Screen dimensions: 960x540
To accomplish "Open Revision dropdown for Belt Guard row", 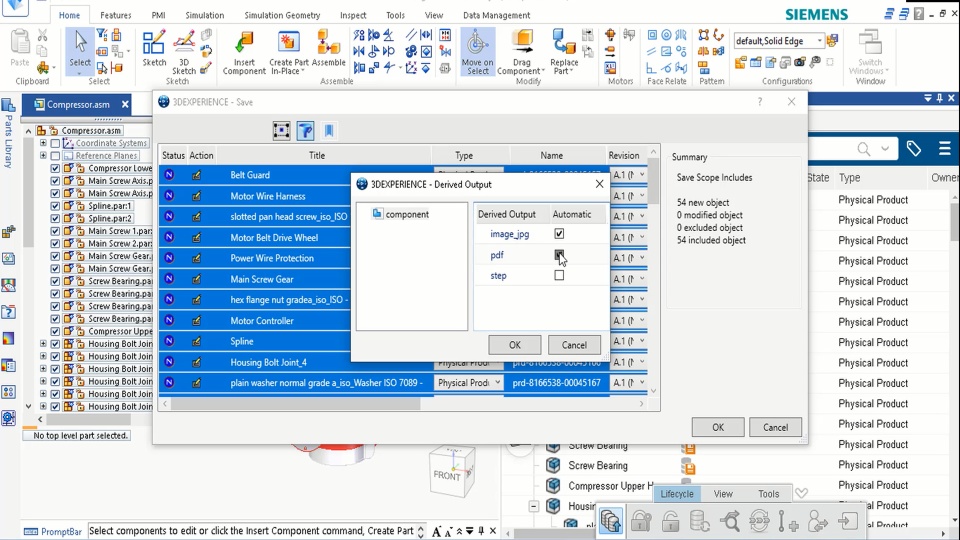I will tap(642, 175).
